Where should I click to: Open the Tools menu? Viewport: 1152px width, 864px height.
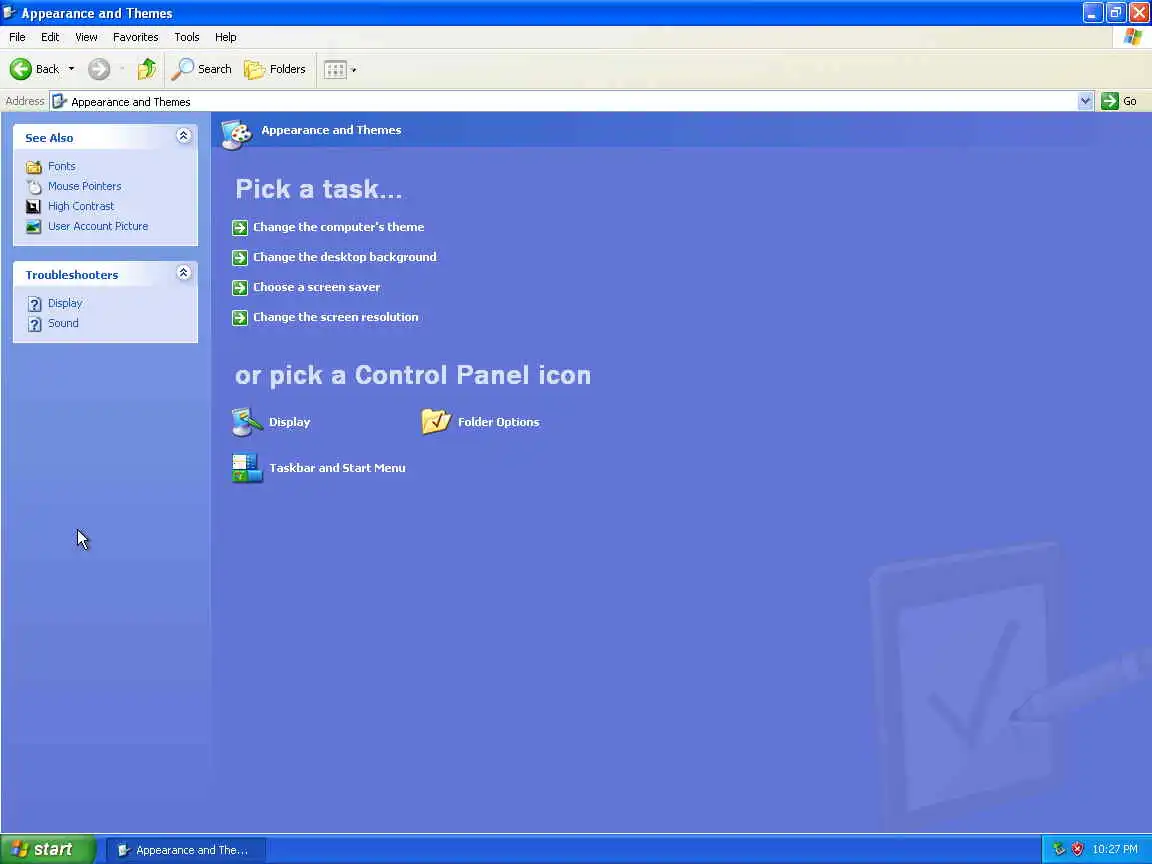[x=187, y=37]
